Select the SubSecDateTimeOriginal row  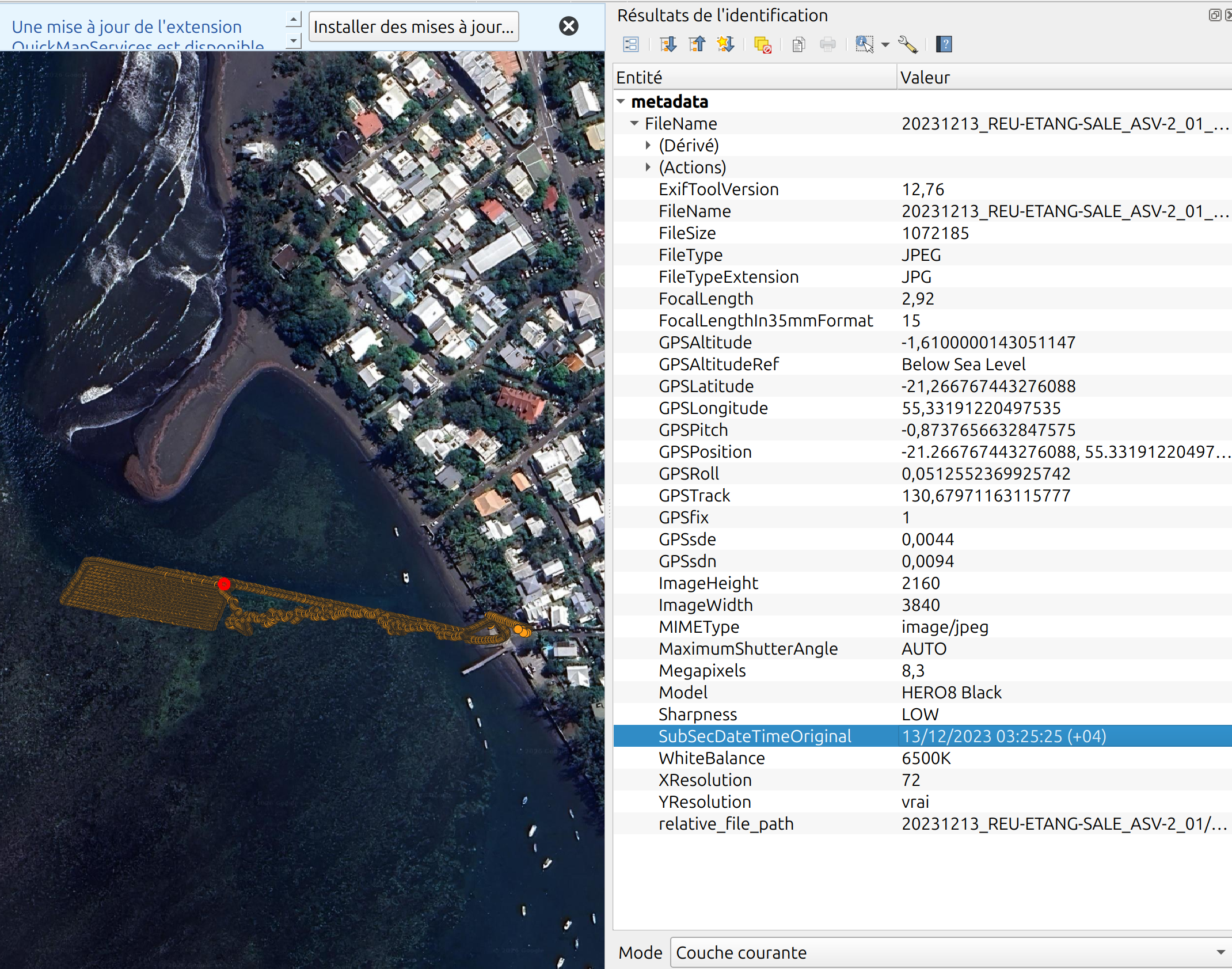click(x=754, y=736)
